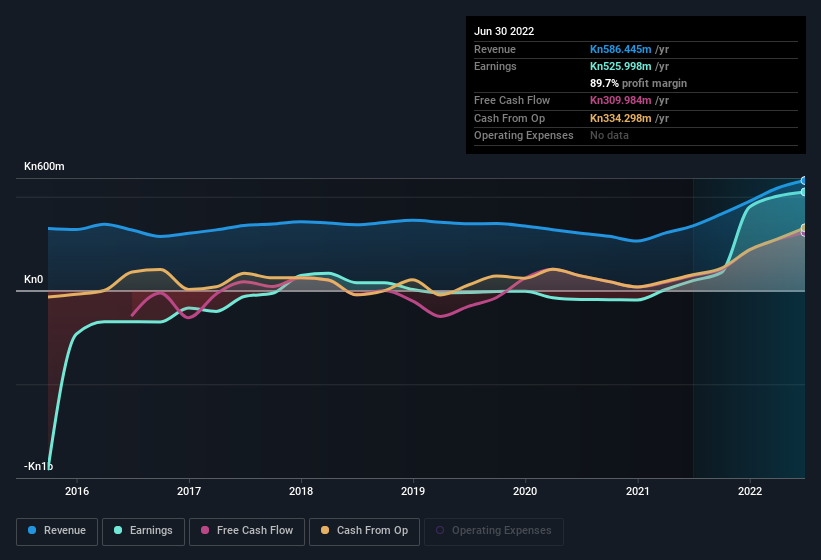Toggle the Revenue series legend button

click(57, 531)
